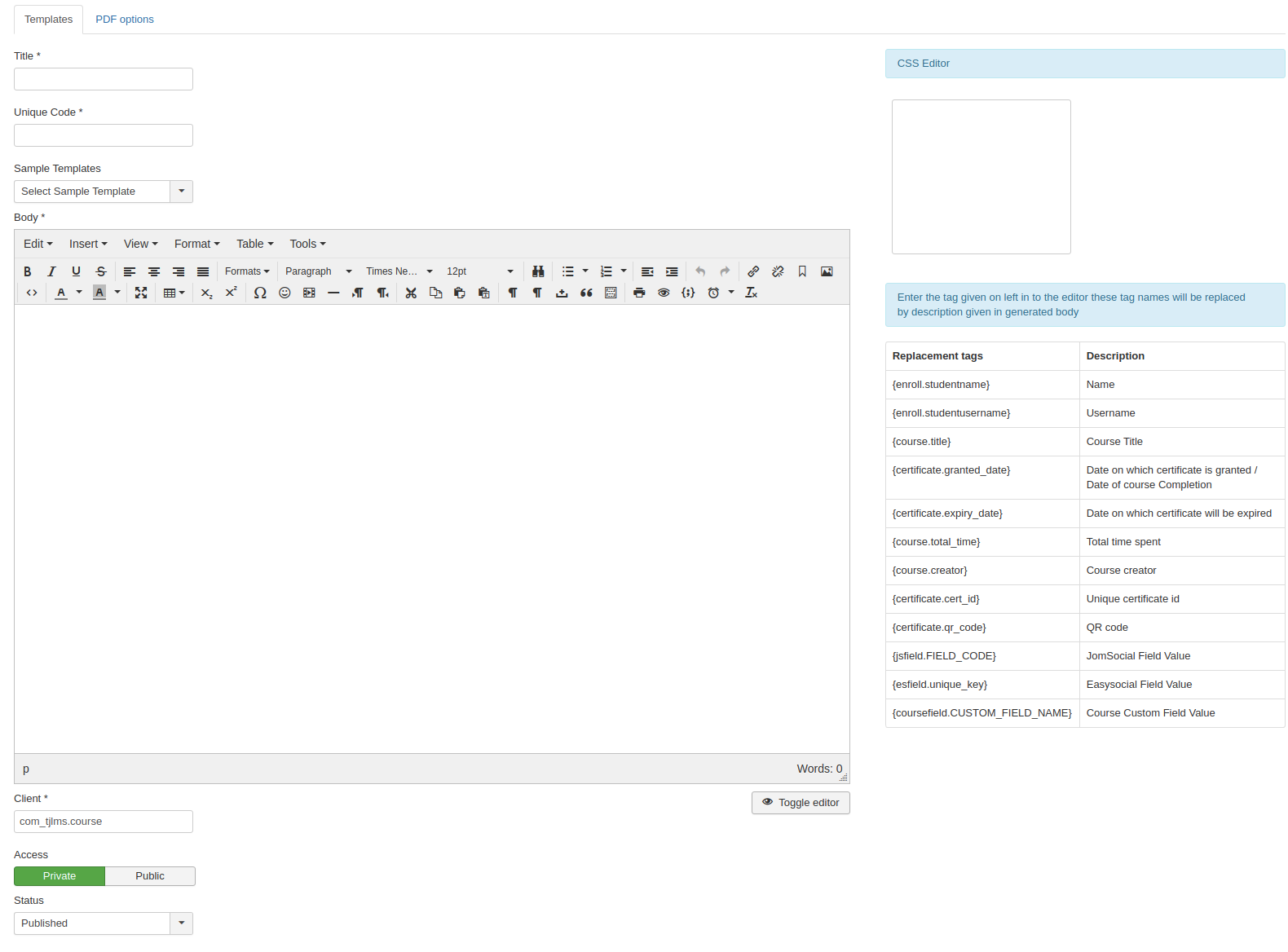The height and width of the screenshot is (952, 1288).
Task: Toggle bold formatting in editor toolbar
Action: 28,271
